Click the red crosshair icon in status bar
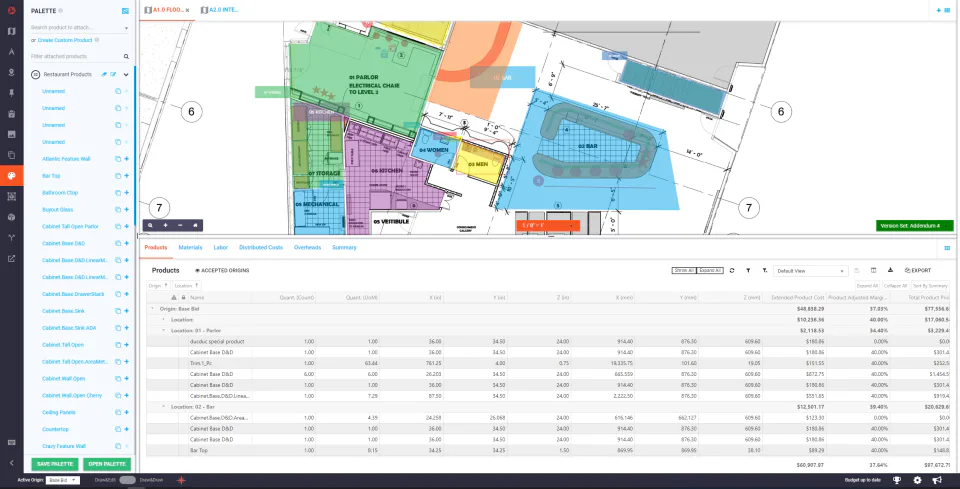Viewport: 960px width, 489px height. 181,480
